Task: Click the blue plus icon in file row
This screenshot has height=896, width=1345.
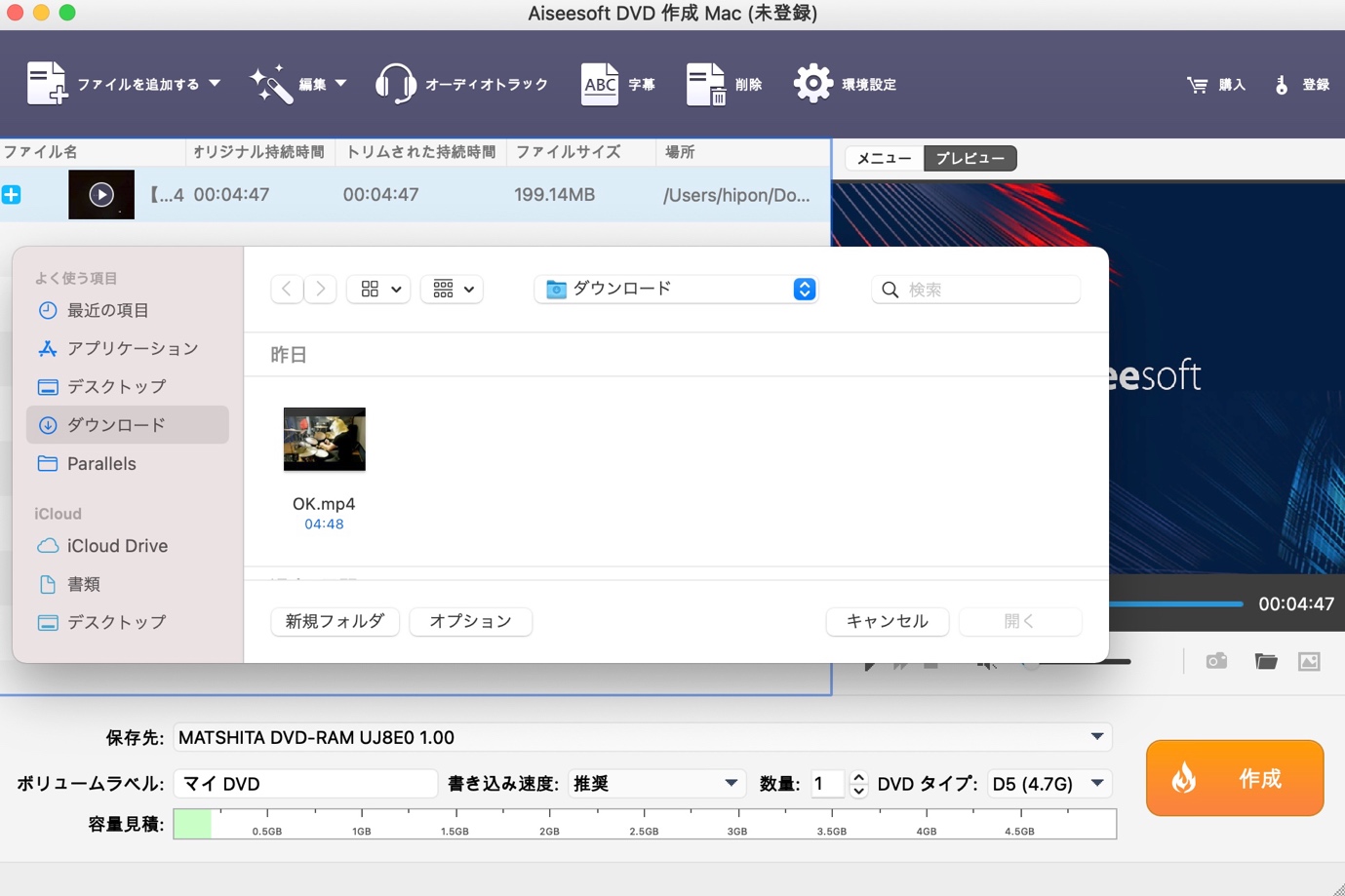Action: 12,195
